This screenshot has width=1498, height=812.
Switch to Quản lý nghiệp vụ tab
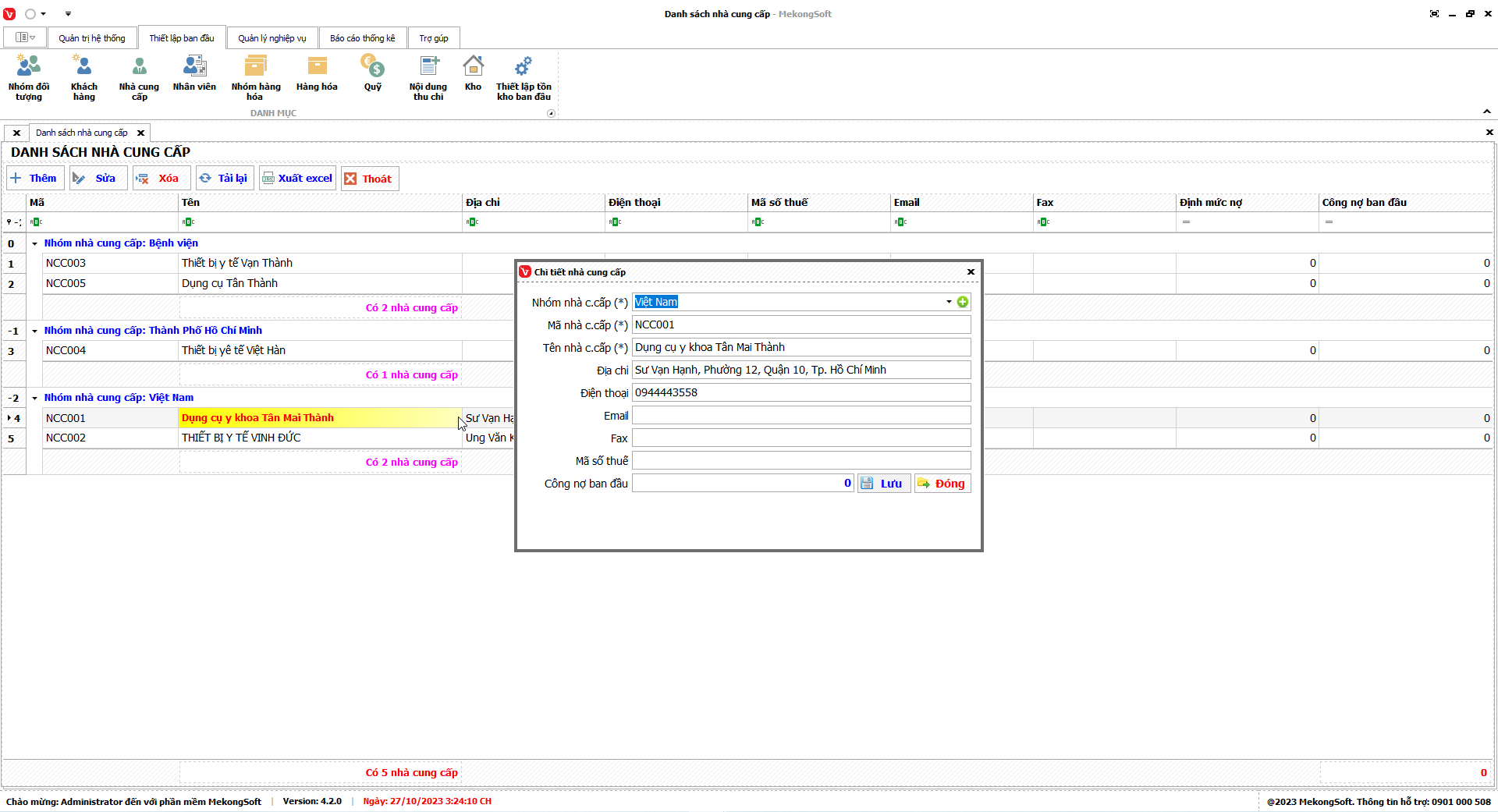pyautogui.click(x=272, y=38)
